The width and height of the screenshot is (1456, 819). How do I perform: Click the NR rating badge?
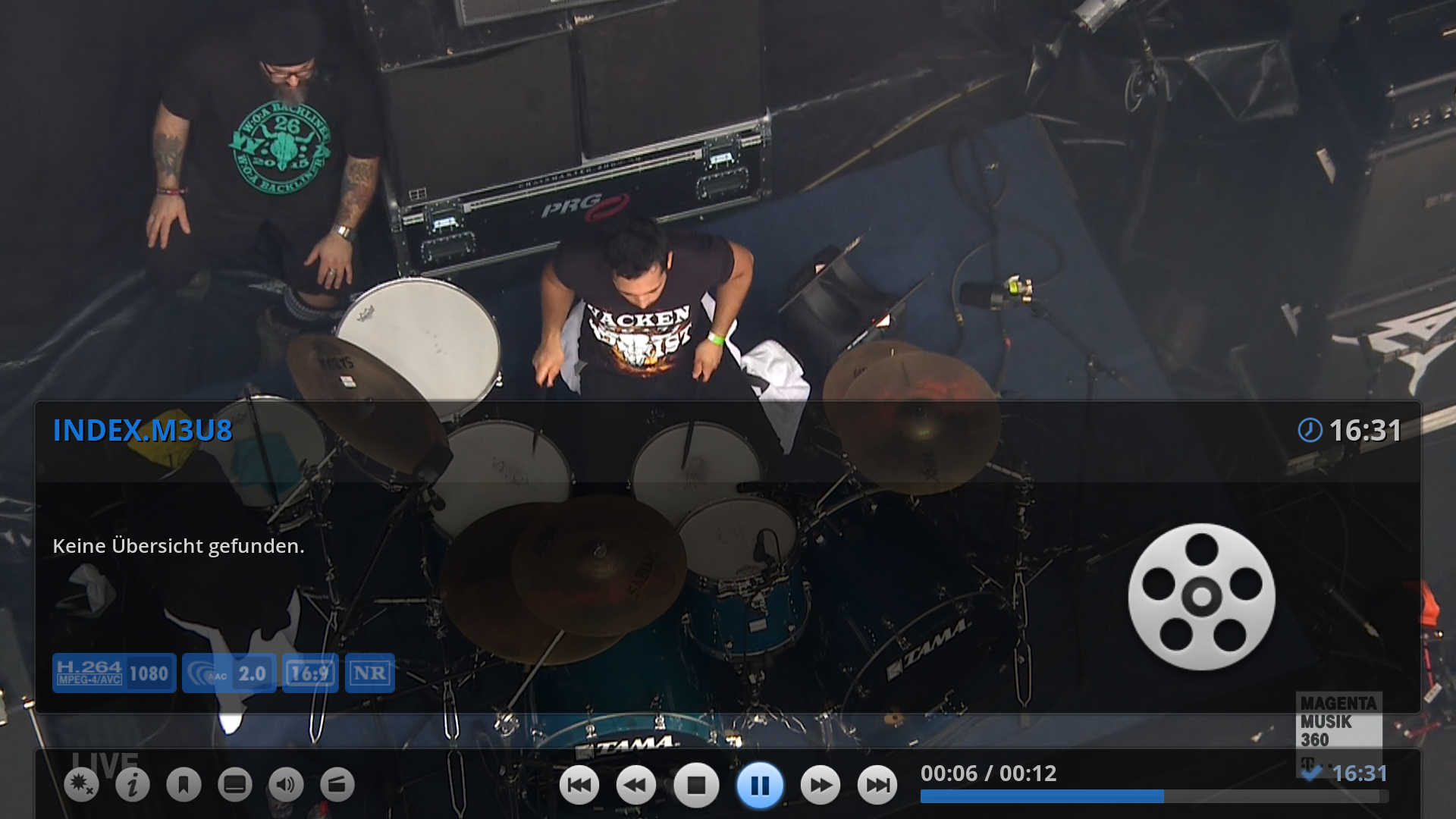(x=370, y=673)
